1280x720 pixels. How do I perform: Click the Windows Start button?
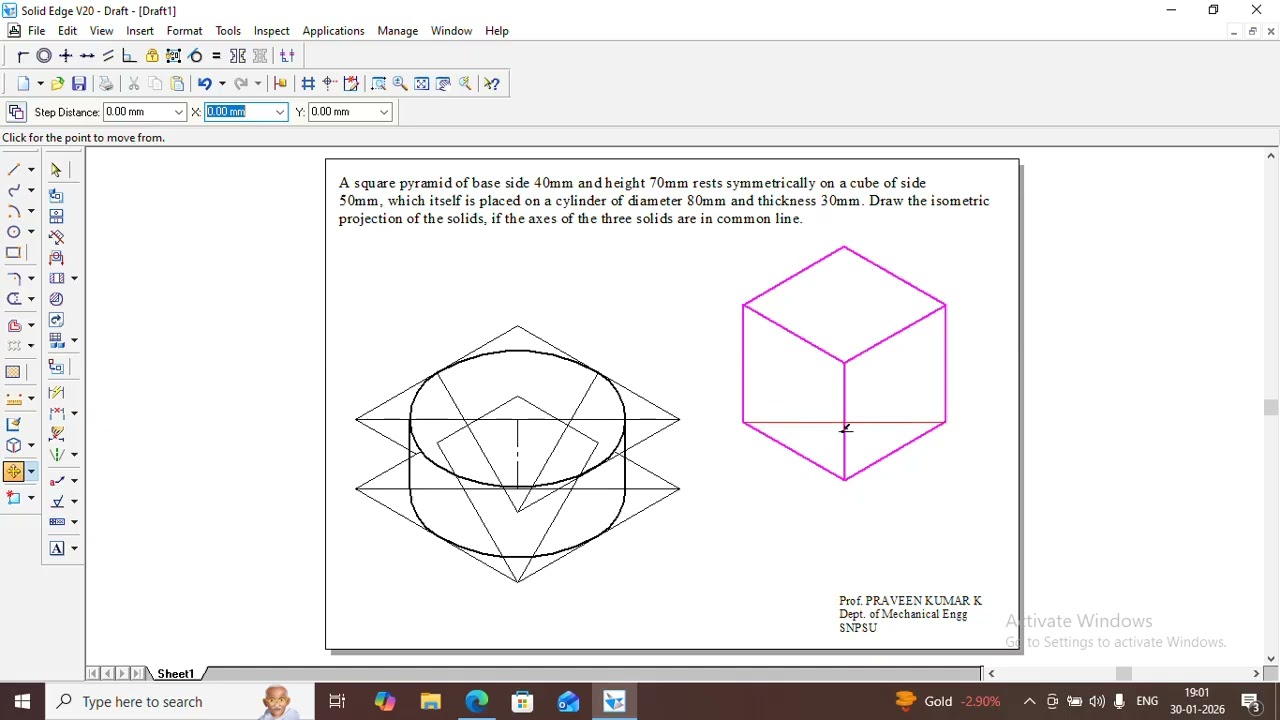[22, 702]
